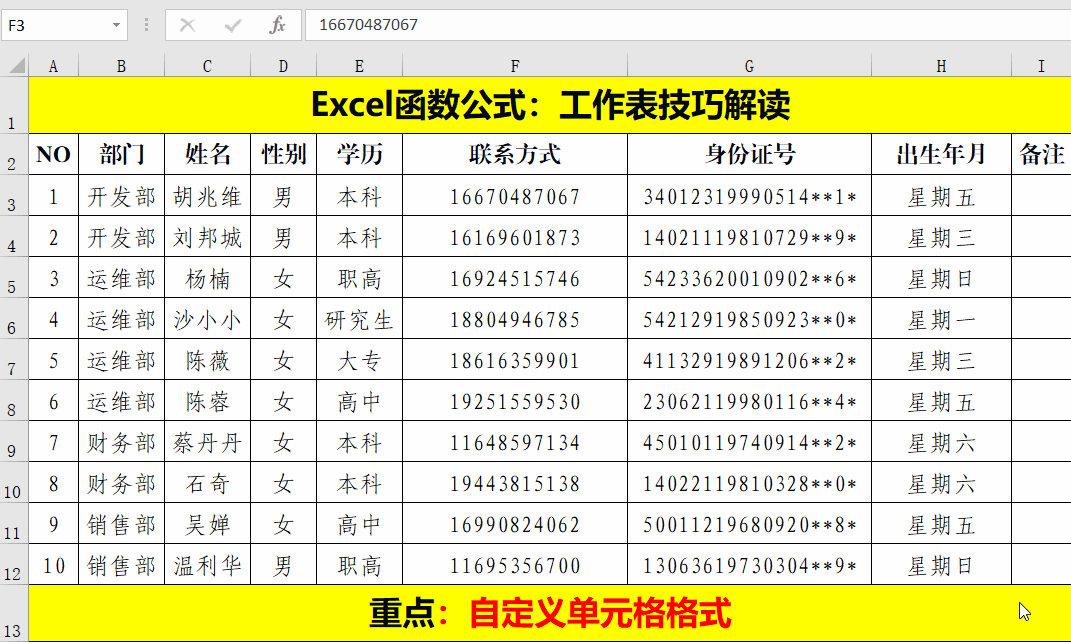This screenshot has width=1071, height=642.
Task: Click the Insert Function fx icon
Action: pyautogui.click(x=277, y=25)
